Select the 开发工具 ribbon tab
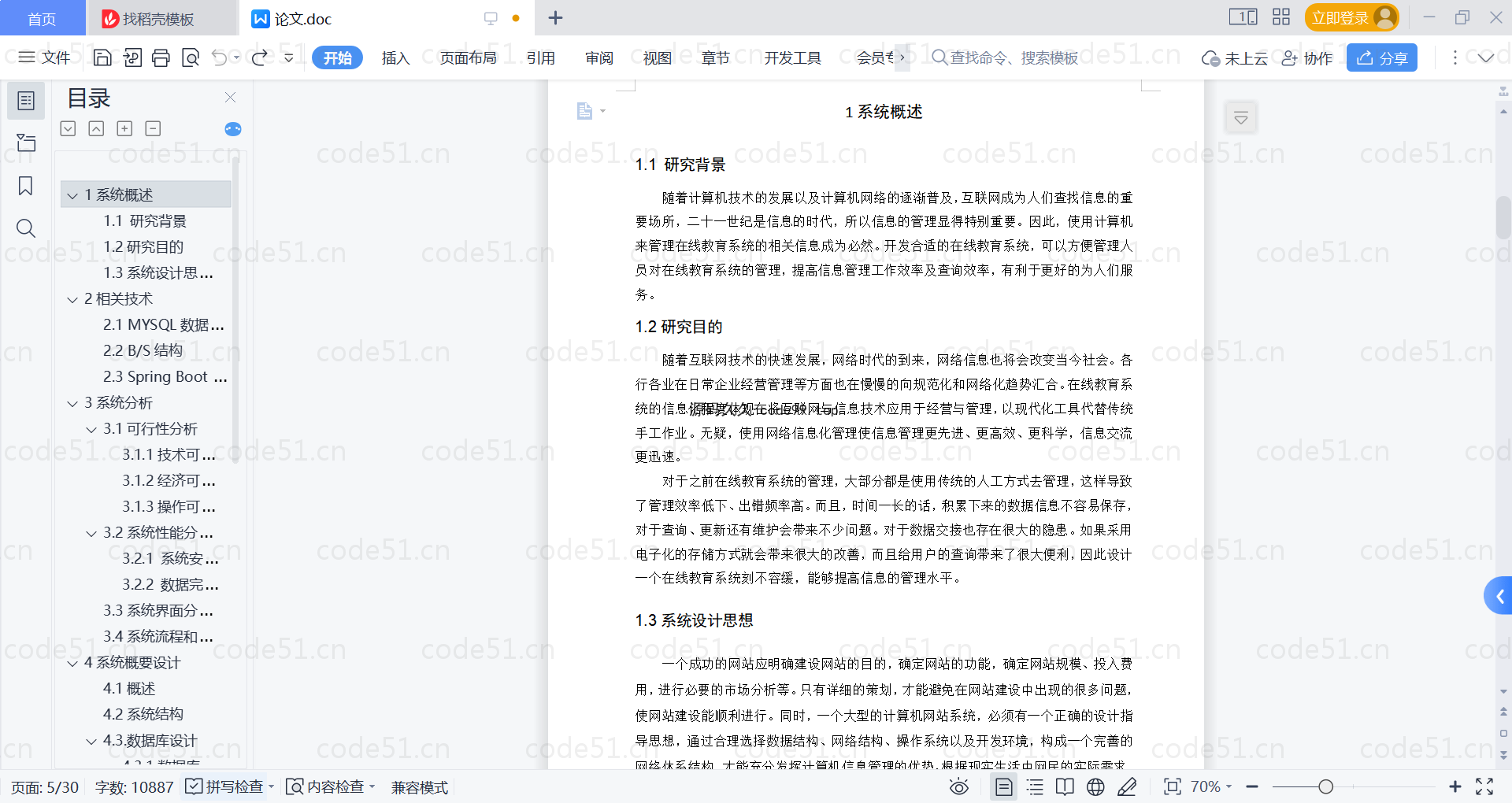Screen dimensions: 1512x803 pyautogui.click(x=792, y=57)
